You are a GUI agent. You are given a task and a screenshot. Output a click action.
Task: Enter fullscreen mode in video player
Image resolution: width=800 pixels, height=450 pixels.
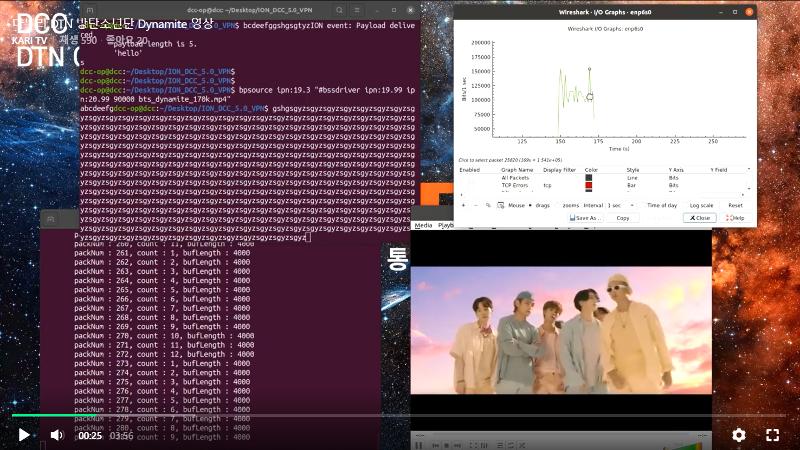coord(772,435)
